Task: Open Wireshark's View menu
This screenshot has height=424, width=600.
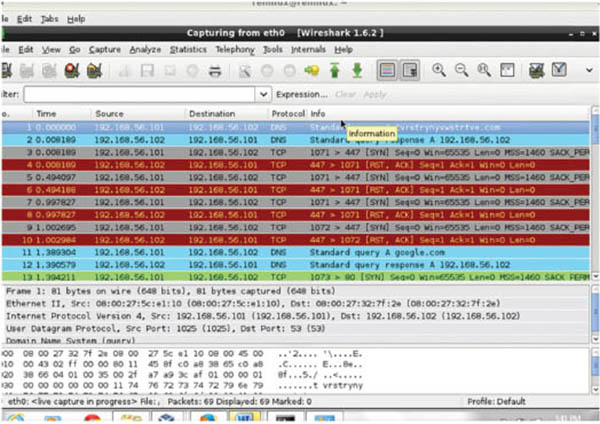Action: pyautogui.click(x=51, y=50)
